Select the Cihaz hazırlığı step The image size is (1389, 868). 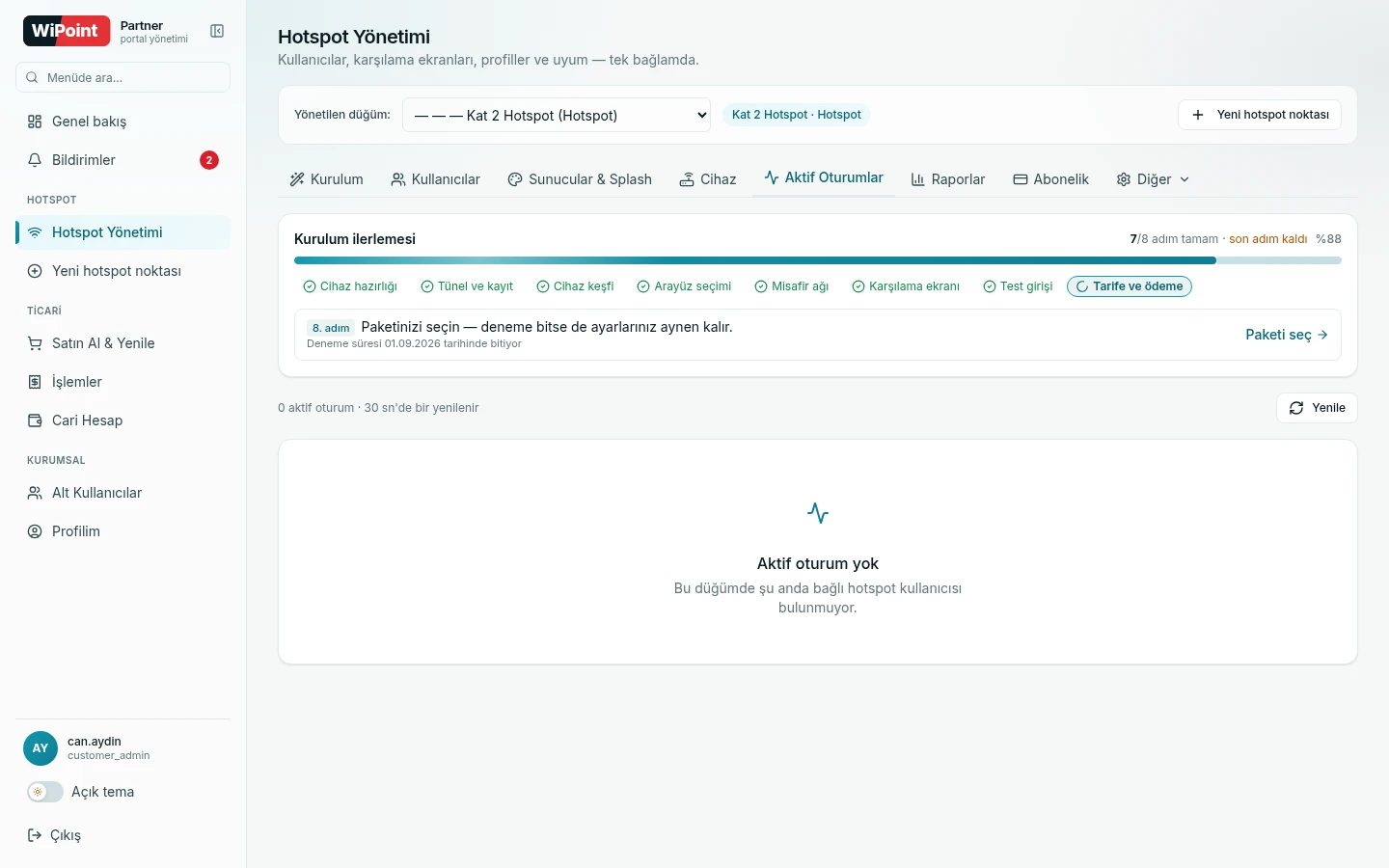click(350, 286)
